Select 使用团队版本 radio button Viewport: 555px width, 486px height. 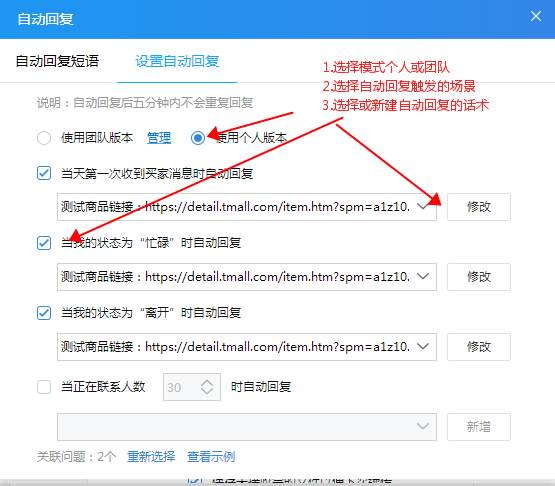(44, 138)
